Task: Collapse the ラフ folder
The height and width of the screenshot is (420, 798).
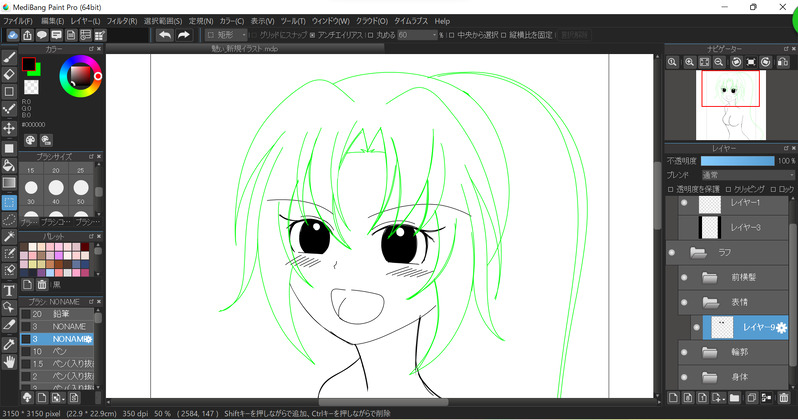Action: (x=698, y=253)
